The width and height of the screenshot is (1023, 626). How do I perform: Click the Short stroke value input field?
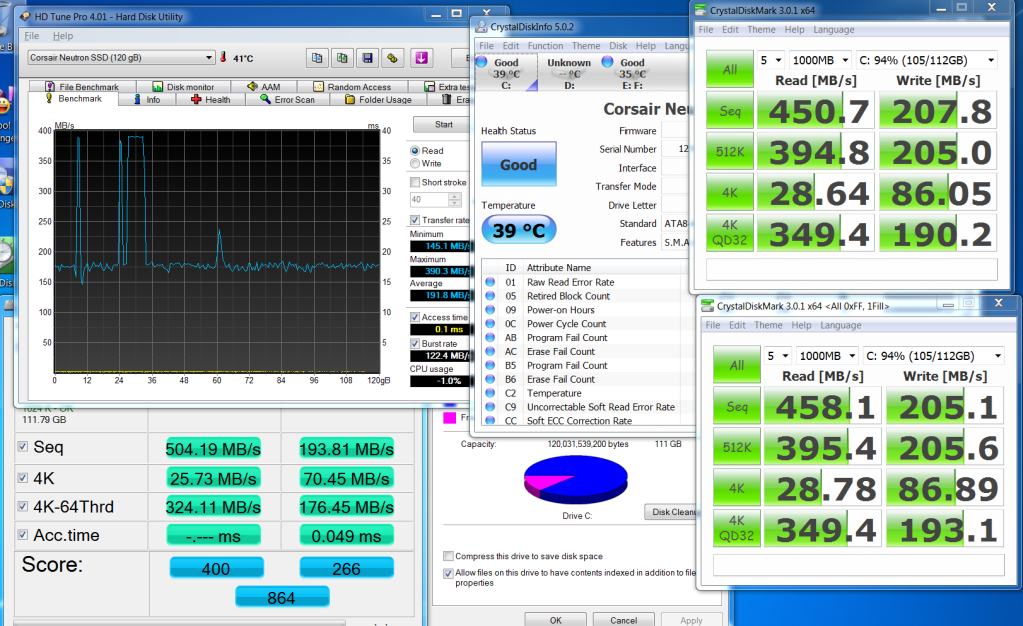[x=429, y=200]
